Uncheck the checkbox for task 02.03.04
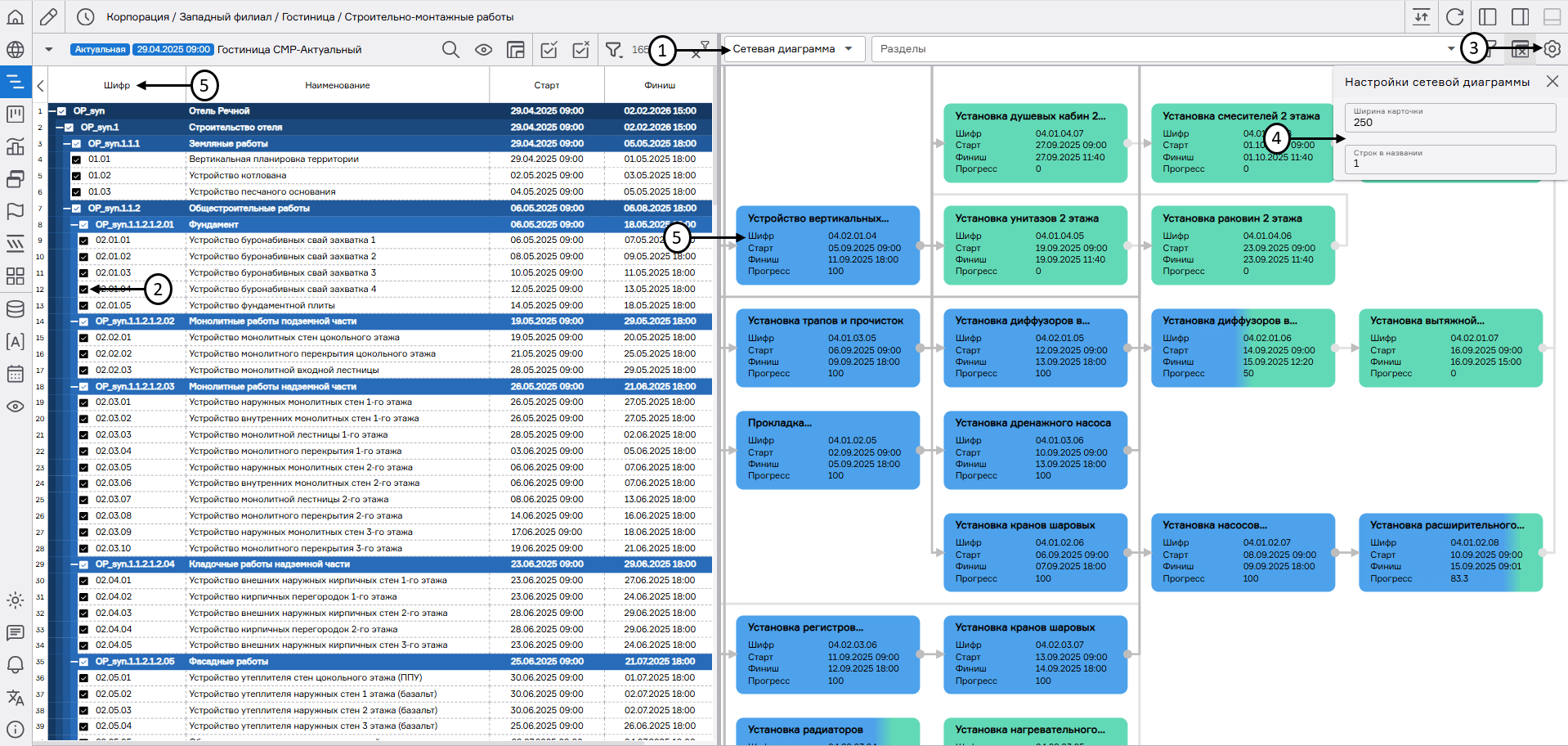Image resolution: width=1568 pixels, height=746 pixels. pos(83,452)
